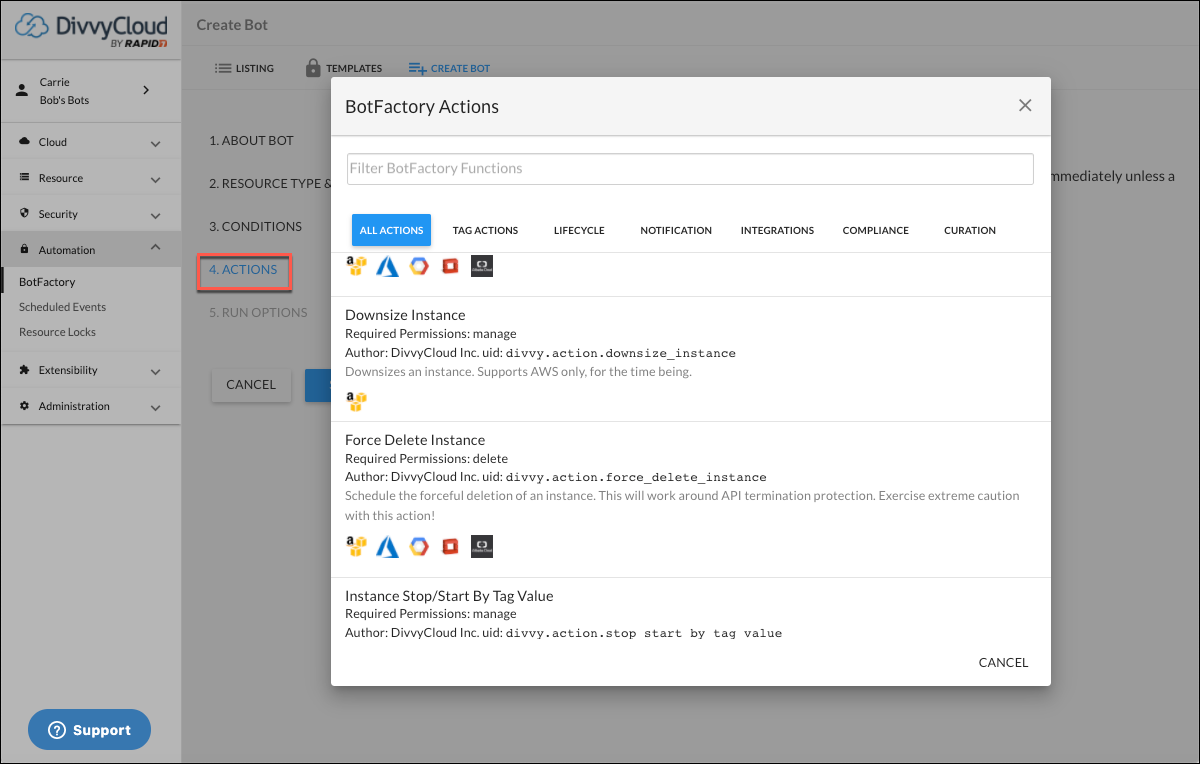This screenshot has height=764, width=1200.
Task: Open the Carrie Bob's Bots account arrow
Action: coord(146,90)
